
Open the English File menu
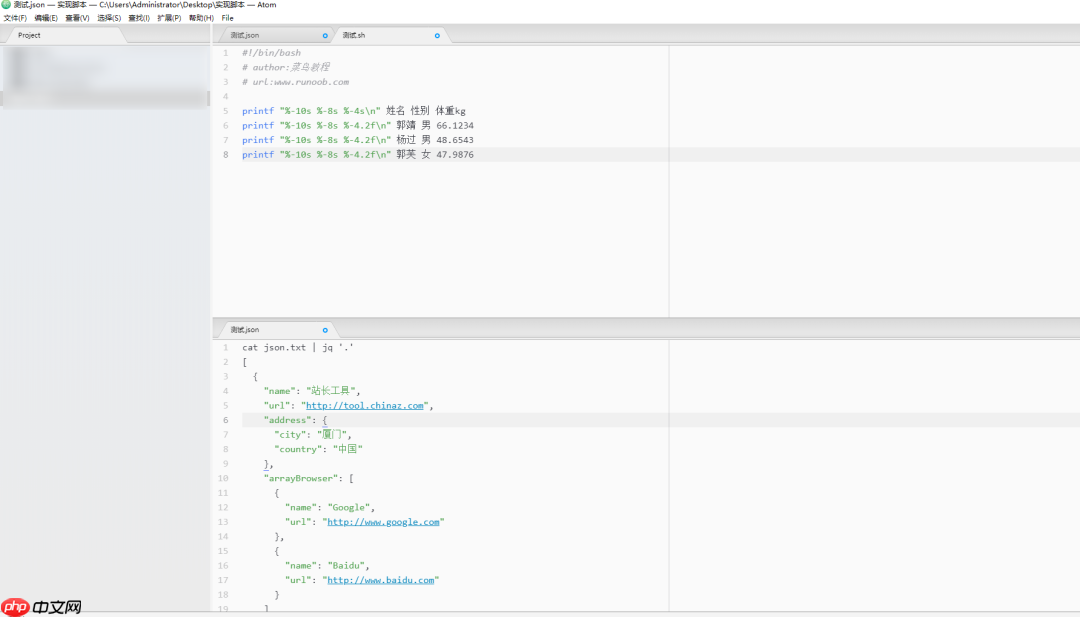click(x=227, y=18)
